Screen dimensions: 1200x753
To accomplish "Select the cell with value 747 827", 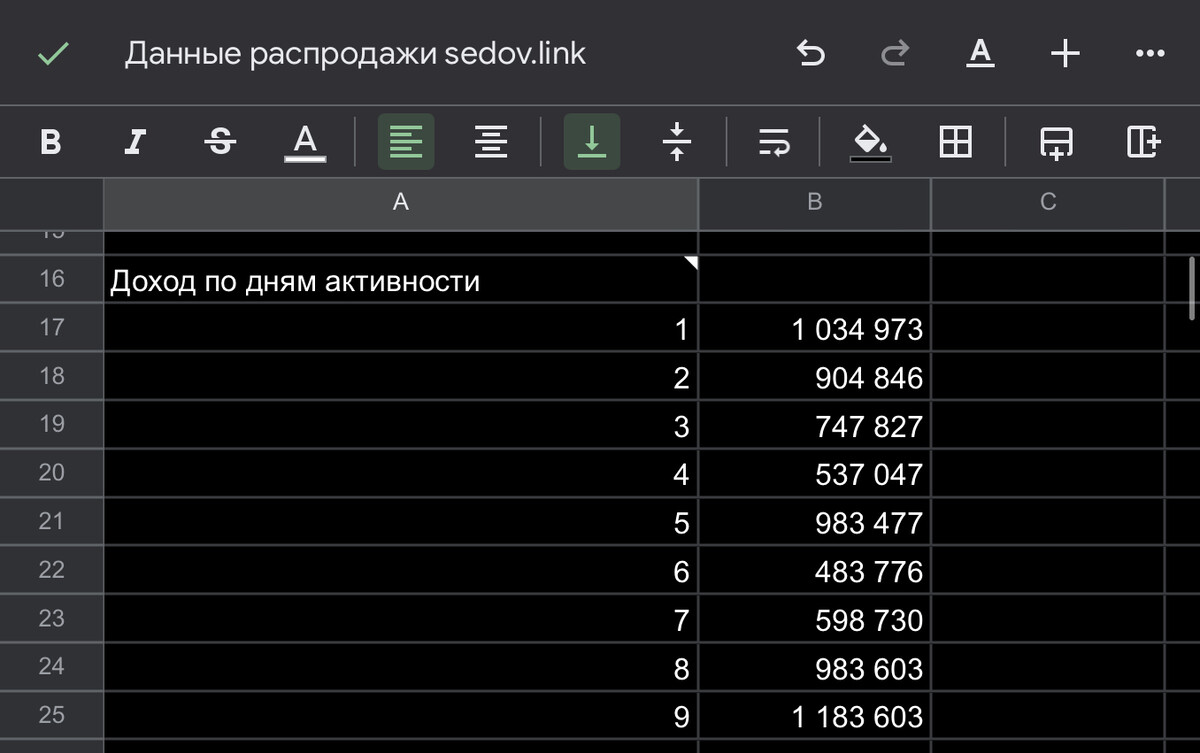I will (x=814, y=425).
